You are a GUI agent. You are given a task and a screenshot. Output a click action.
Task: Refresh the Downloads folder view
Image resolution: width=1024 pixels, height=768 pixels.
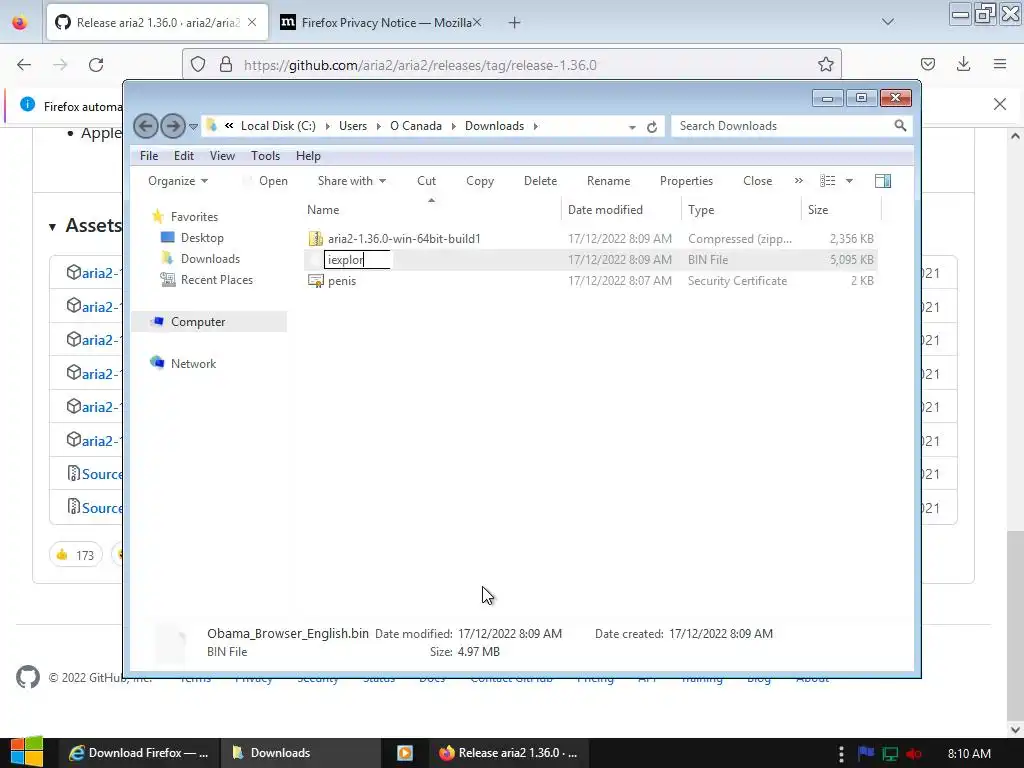click(652, 127)
